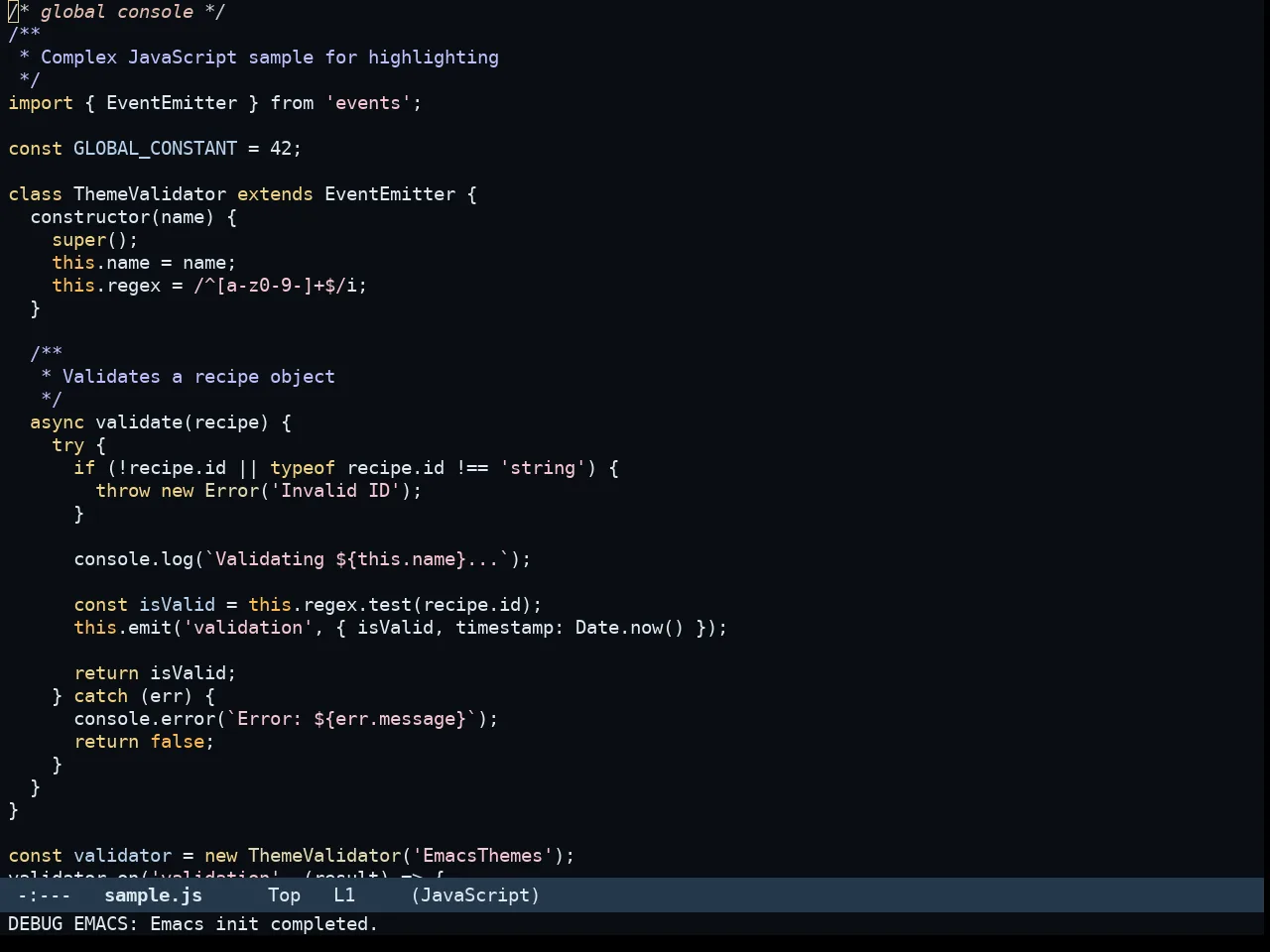Click the 'Invalid ID' string

(335, 490)
